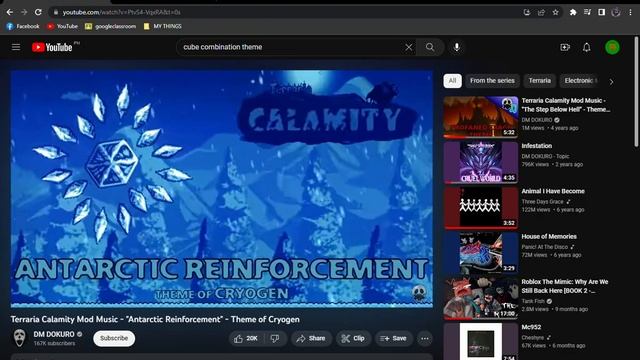Screen dimensions: 640x360
Task: Subscribe to DM DOKURO
Action: [114, 338]
